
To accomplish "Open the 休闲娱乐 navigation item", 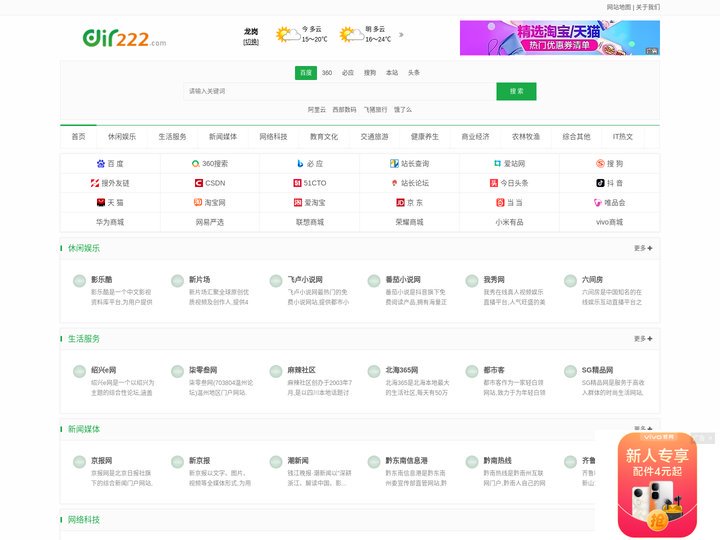I will (x=122, y=136).
